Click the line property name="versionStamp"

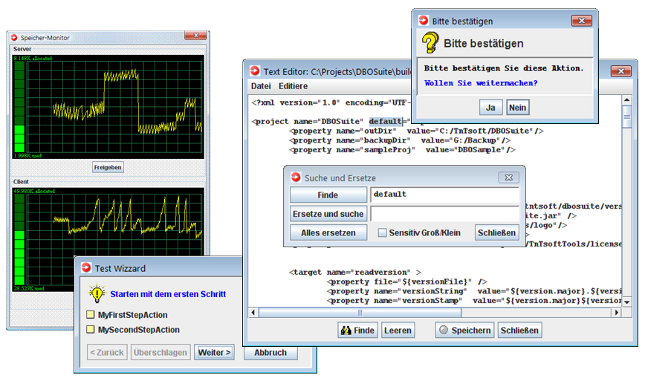click(x=474, y=301)
